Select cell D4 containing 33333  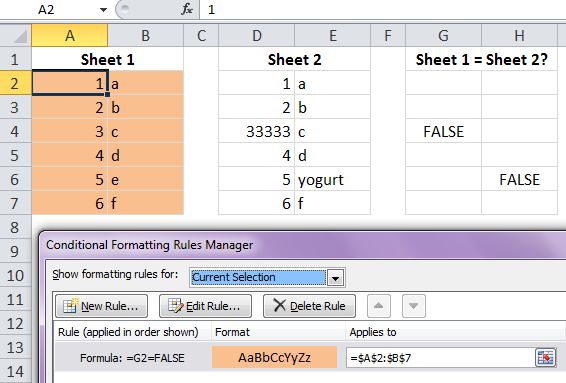257,131
